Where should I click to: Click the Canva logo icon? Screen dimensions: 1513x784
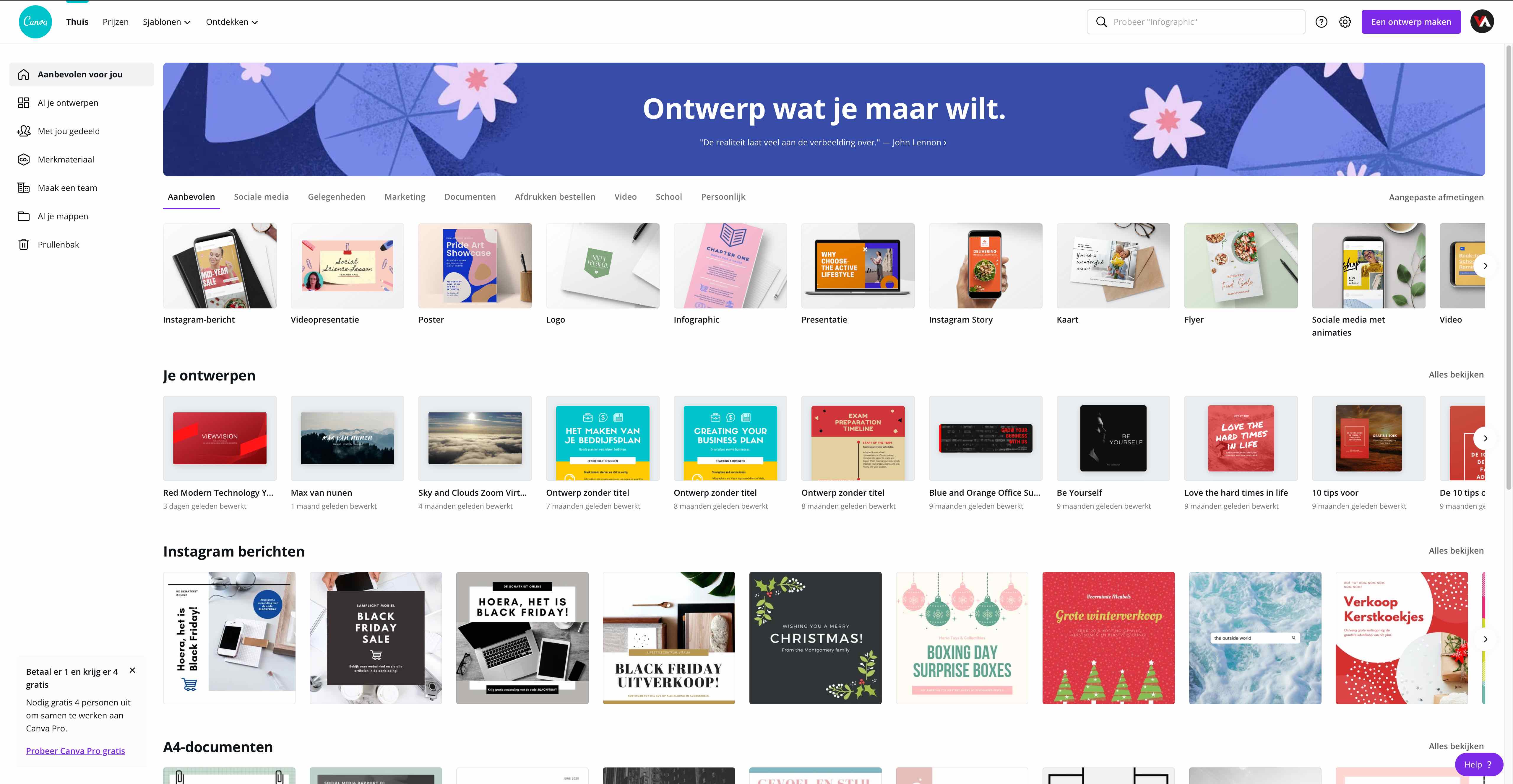point(35,22)
